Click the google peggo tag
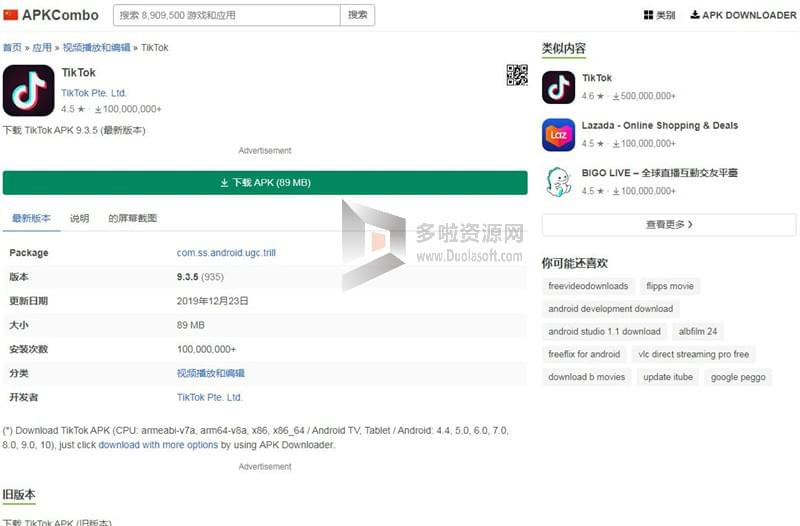The image size is (800, 526). click(x=738, y=377)
